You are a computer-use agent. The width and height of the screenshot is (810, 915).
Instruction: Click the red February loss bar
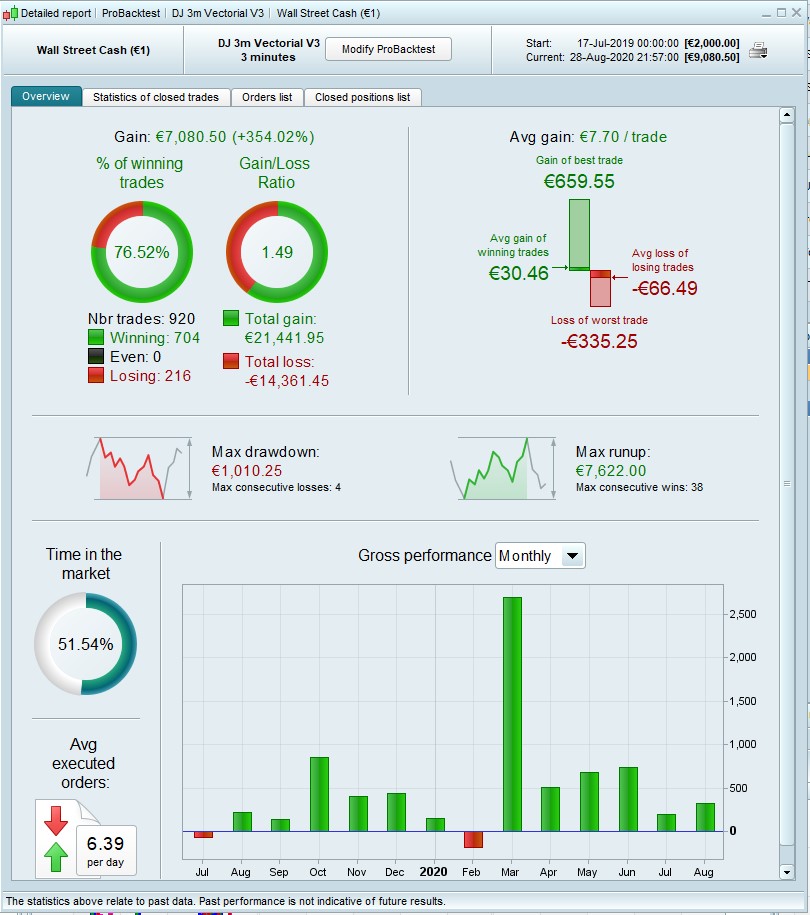click(473, 839)
